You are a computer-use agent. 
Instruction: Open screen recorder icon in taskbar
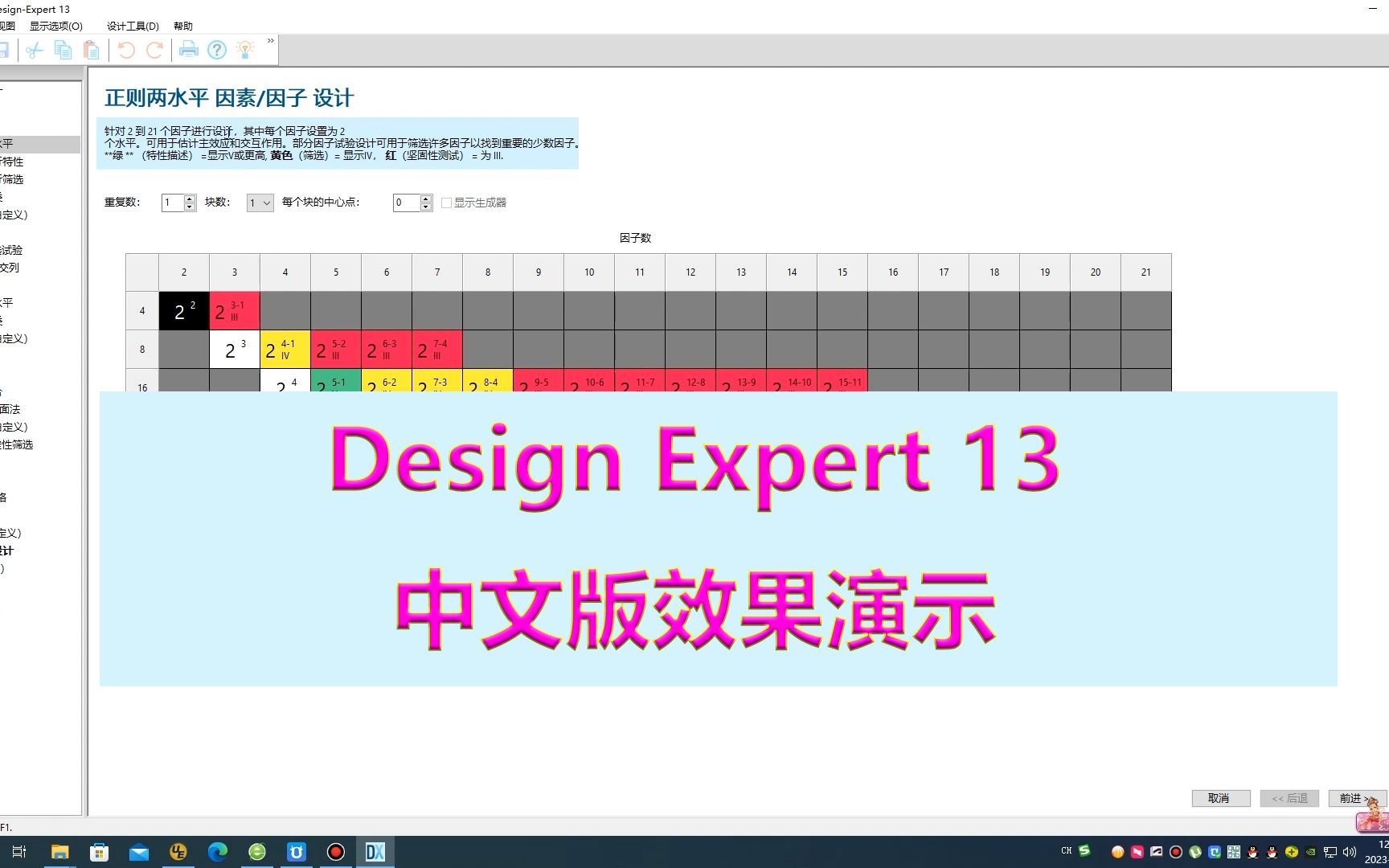(x=335, y=852)
